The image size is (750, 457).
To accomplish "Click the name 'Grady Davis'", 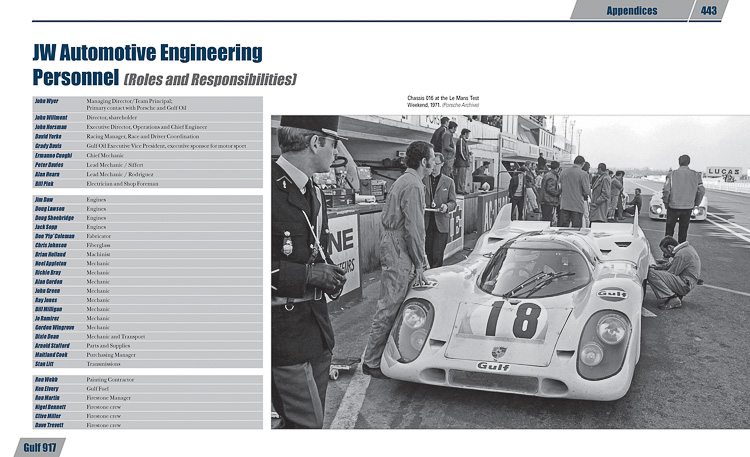I will click(x=48, y=146).
